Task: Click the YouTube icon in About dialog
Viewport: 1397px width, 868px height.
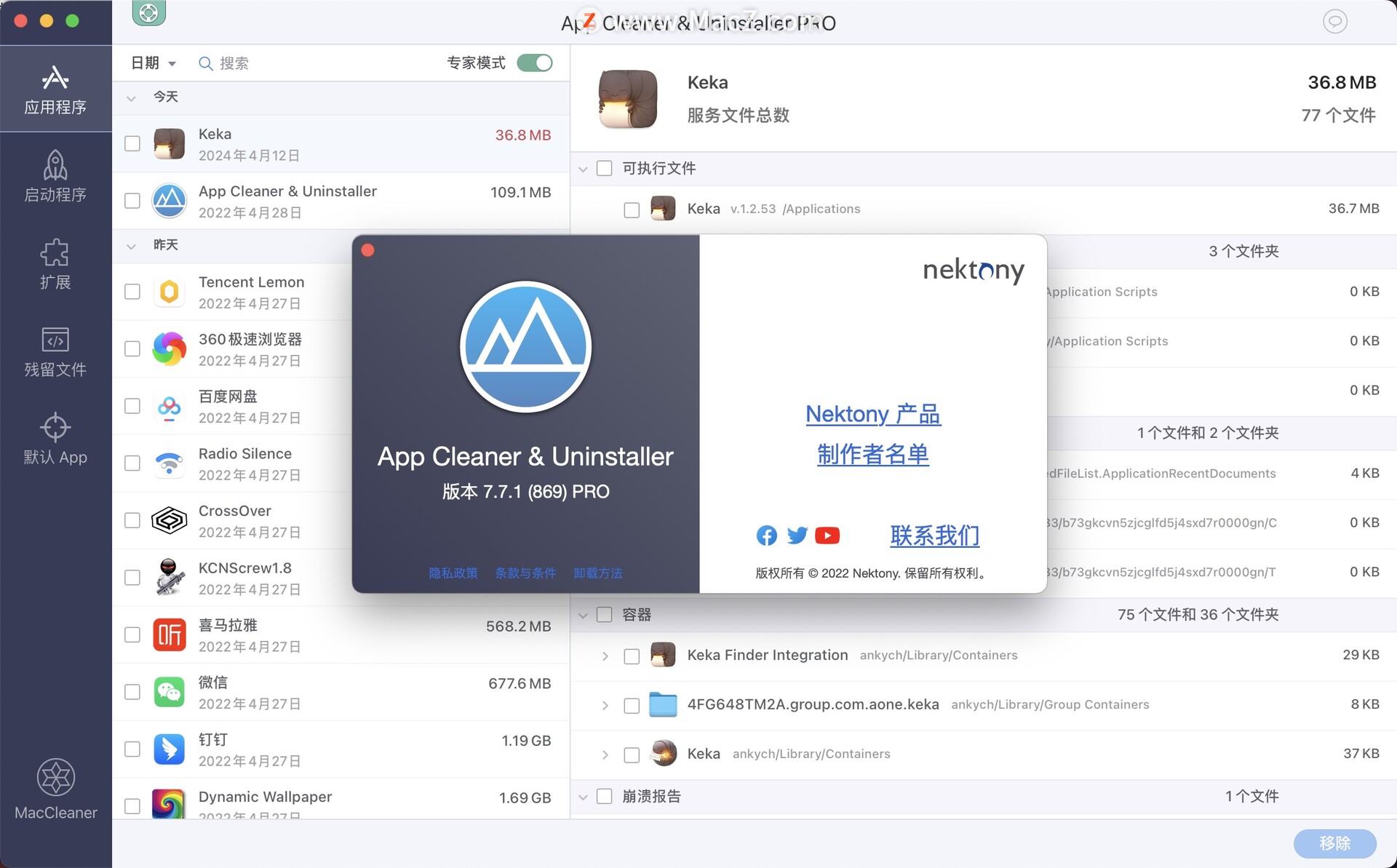Action: 827,535
